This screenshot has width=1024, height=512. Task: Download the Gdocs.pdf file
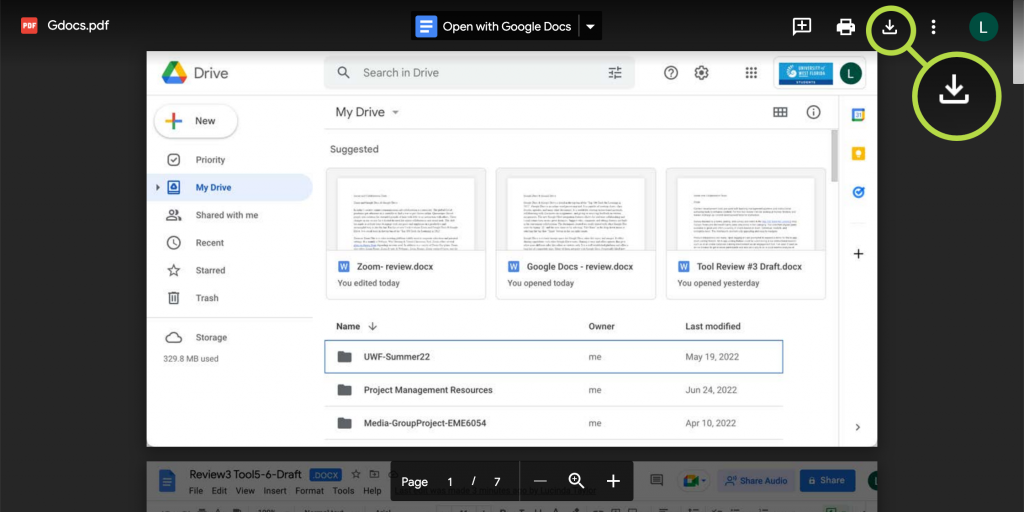click(x=889, y=27)
